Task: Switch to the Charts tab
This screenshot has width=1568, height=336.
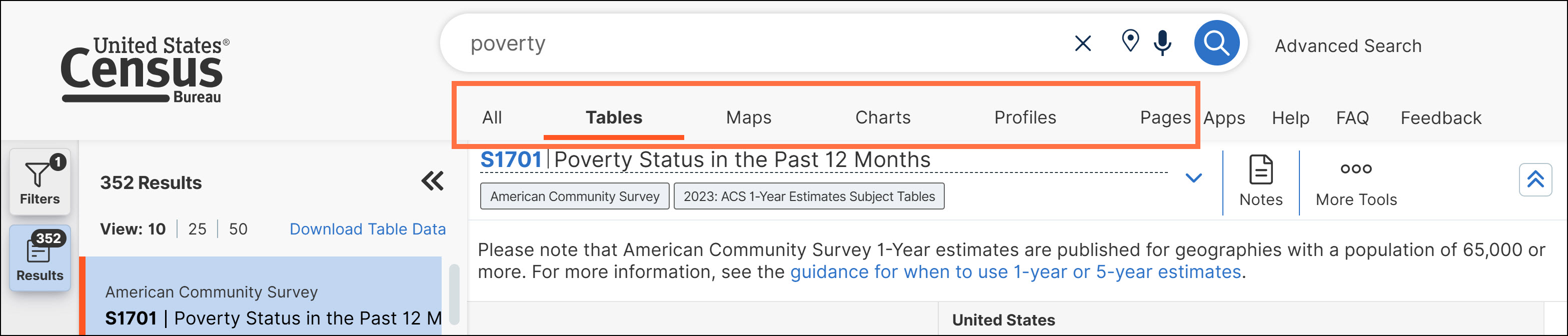Action: 883,117
